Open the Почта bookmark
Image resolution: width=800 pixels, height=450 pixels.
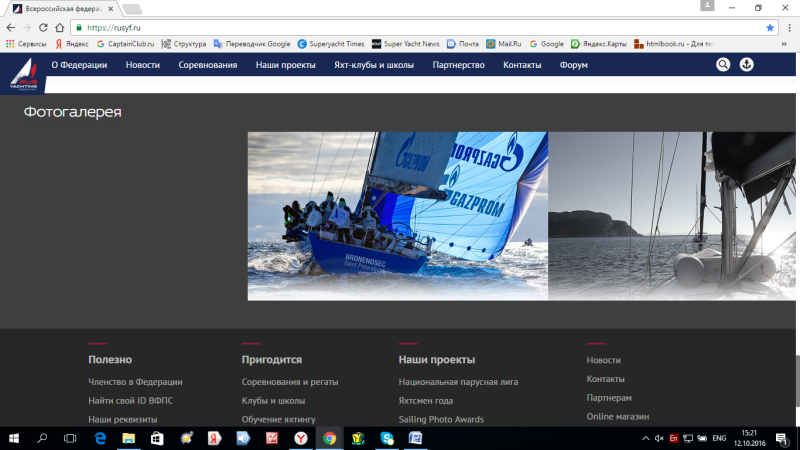coord(463,44)
